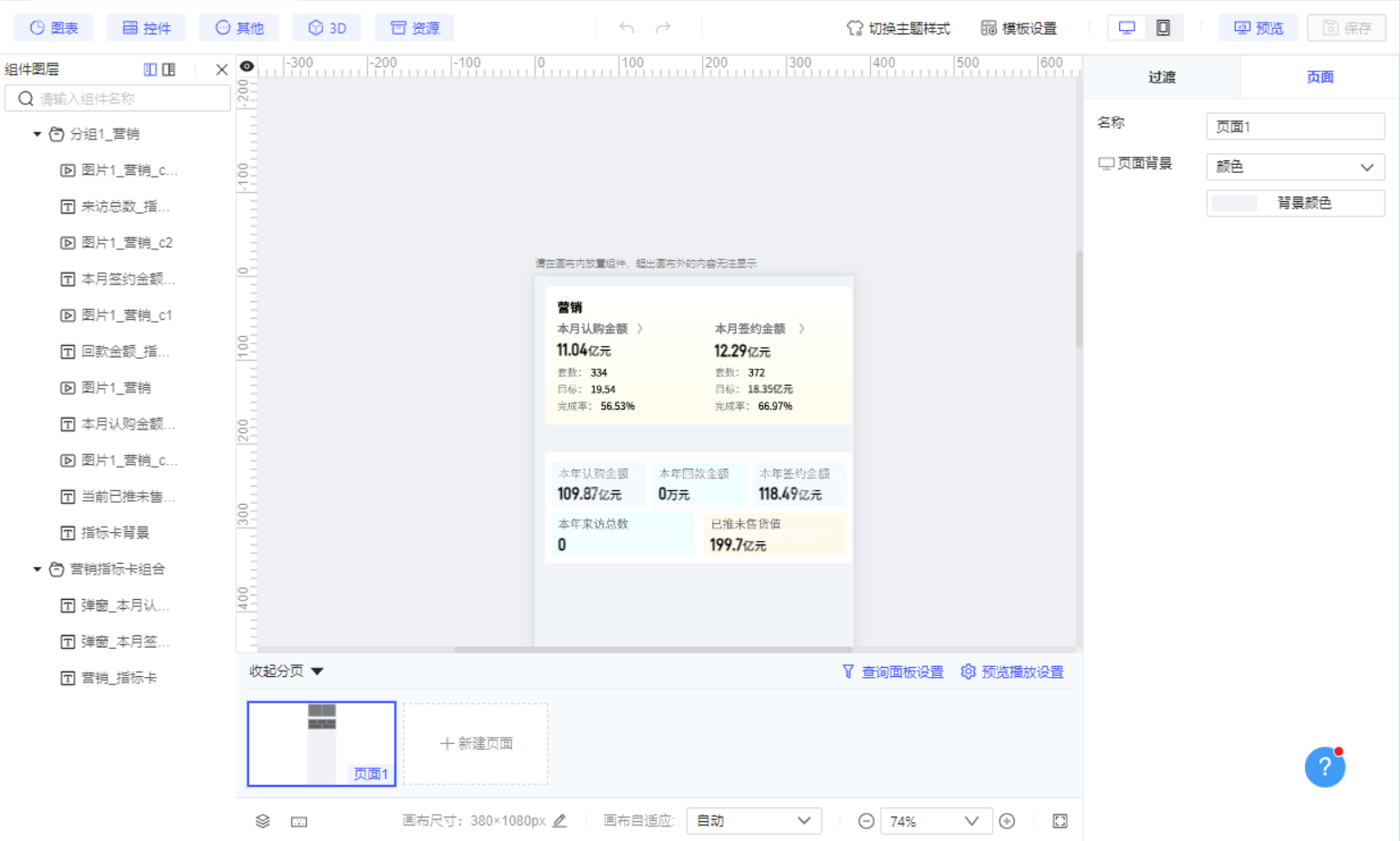Zoom out with minus icon
The height and width of the screenshot is (841, 1400).
point(866,821)
